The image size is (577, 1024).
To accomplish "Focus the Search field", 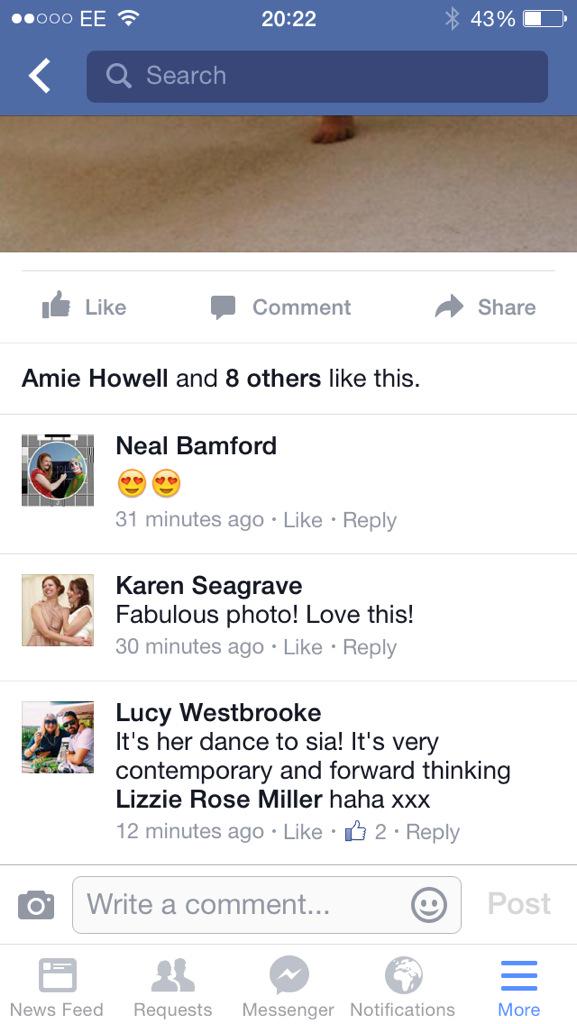I will click(x=317, y=76).
